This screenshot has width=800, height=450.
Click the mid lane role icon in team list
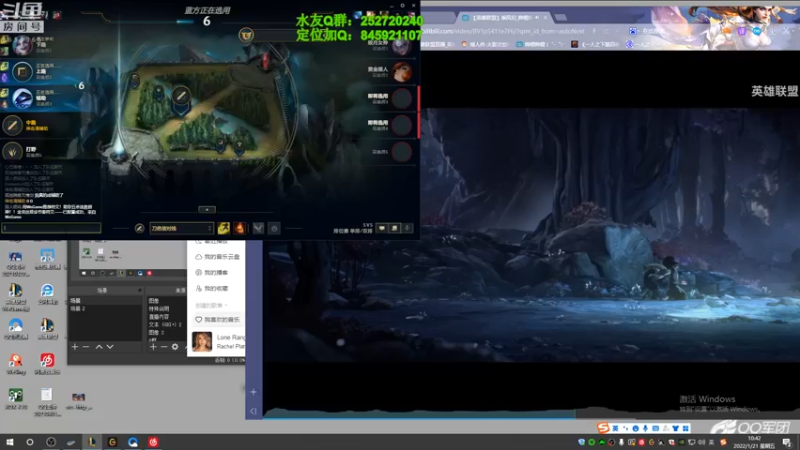[12, 125]
